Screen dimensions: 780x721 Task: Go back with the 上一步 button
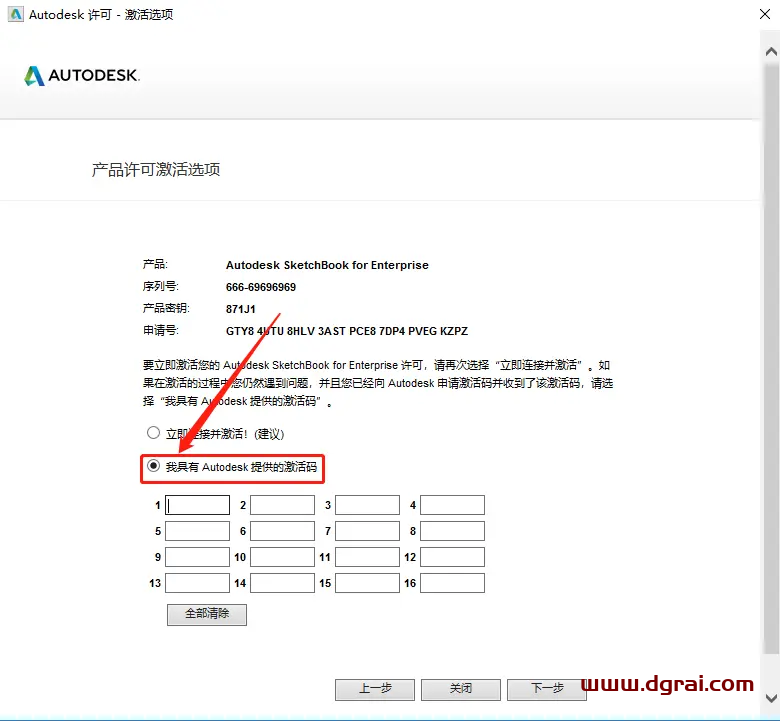[x=375, y=690]
